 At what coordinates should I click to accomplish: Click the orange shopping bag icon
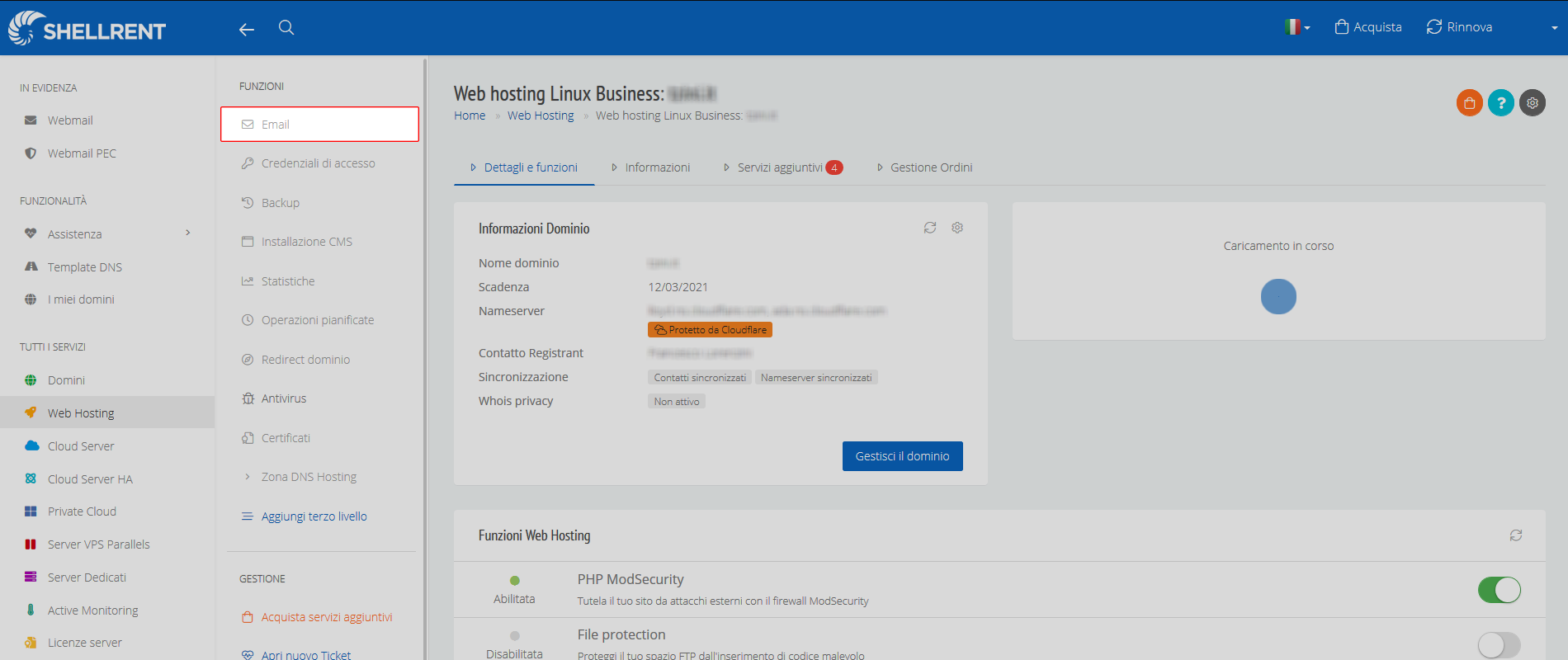(x=1469, y=103)
